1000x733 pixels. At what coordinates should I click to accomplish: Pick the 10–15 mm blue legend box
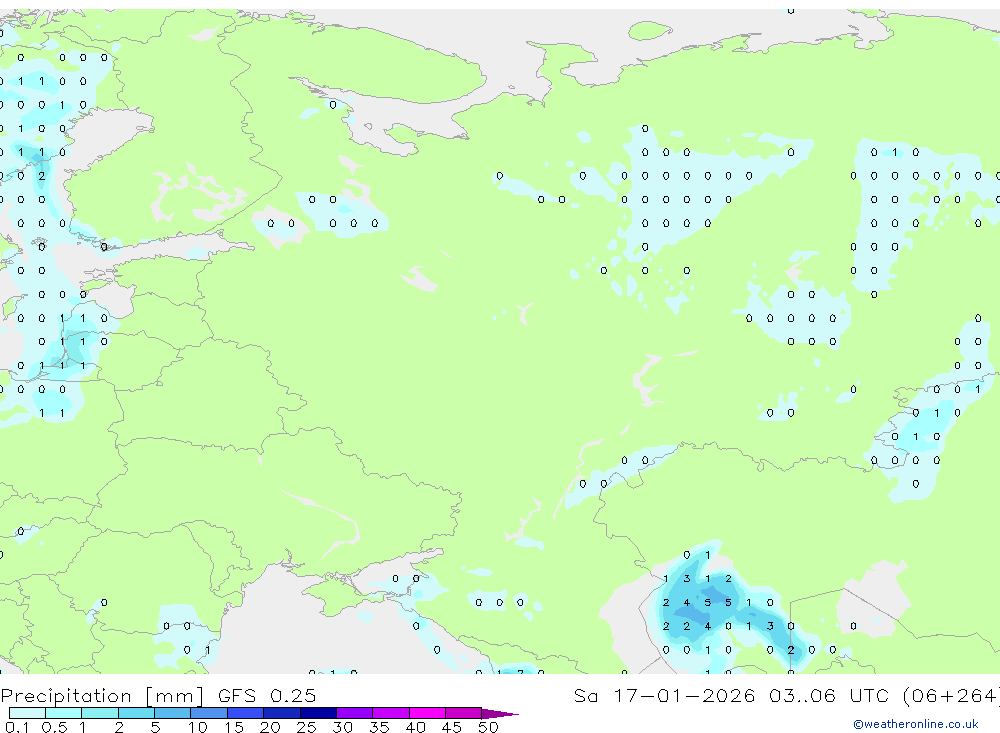click(209, 713)
